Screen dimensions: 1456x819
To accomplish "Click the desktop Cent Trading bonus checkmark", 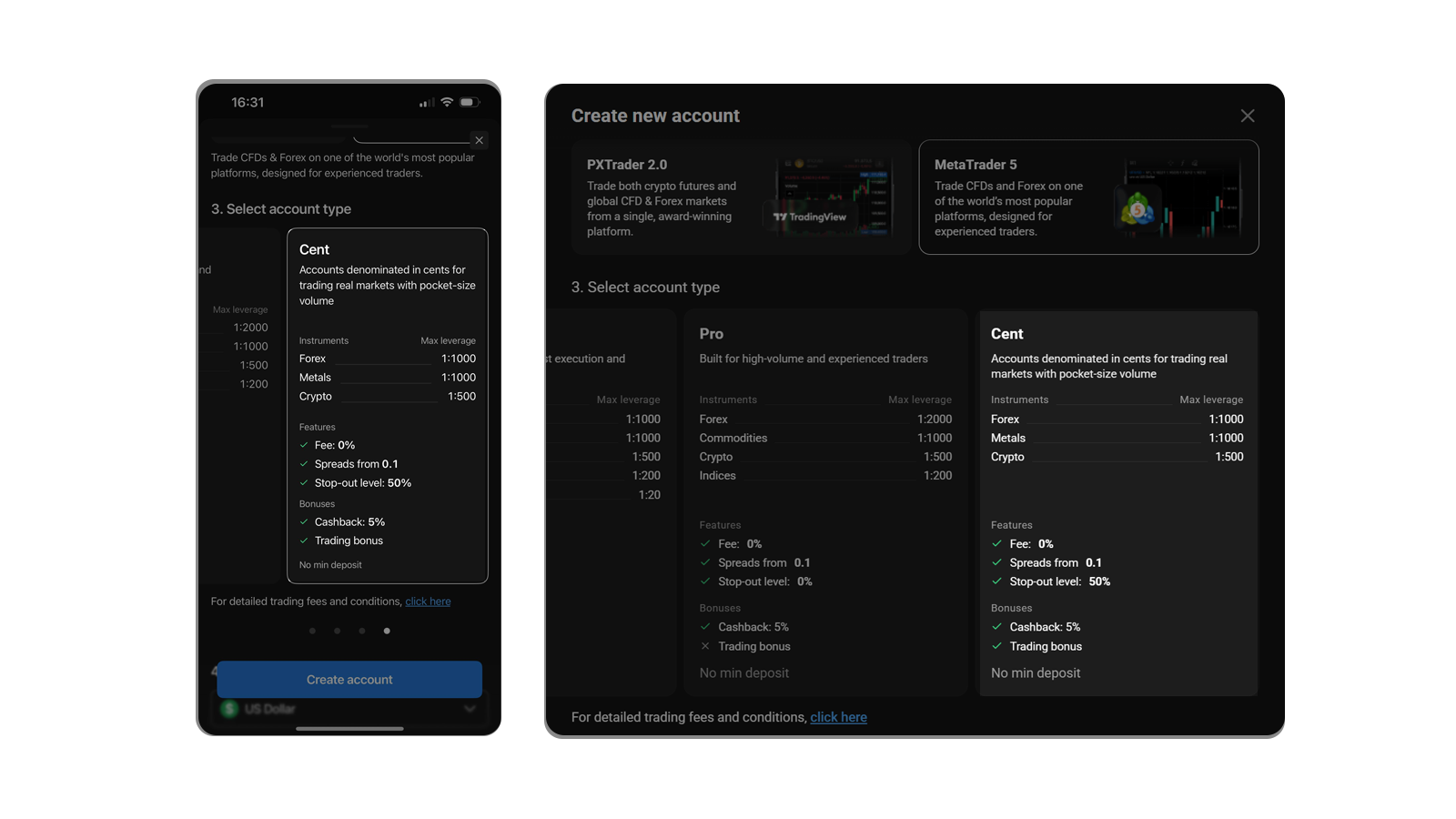I will 996,646.
